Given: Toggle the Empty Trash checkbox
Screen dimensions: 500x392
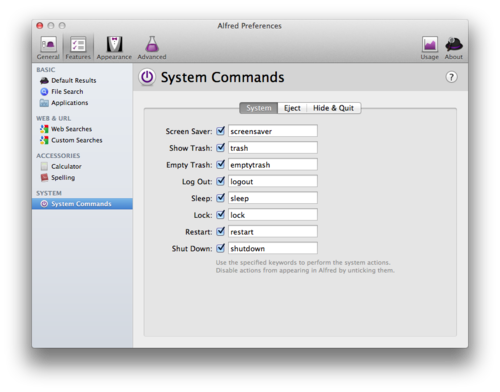Looking at the screenshot, I should pyautogui.click(x=221, y=164).
